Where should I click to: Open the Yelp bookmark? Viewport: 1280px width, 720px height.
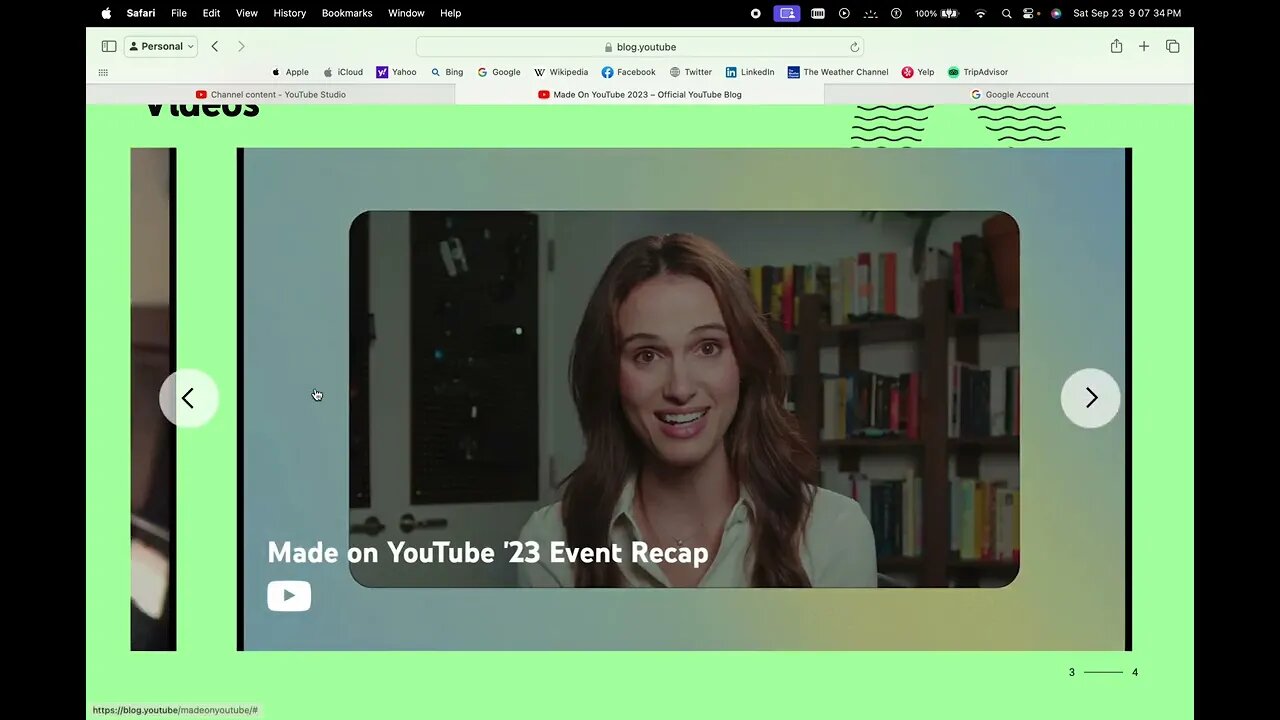[918, 72]
